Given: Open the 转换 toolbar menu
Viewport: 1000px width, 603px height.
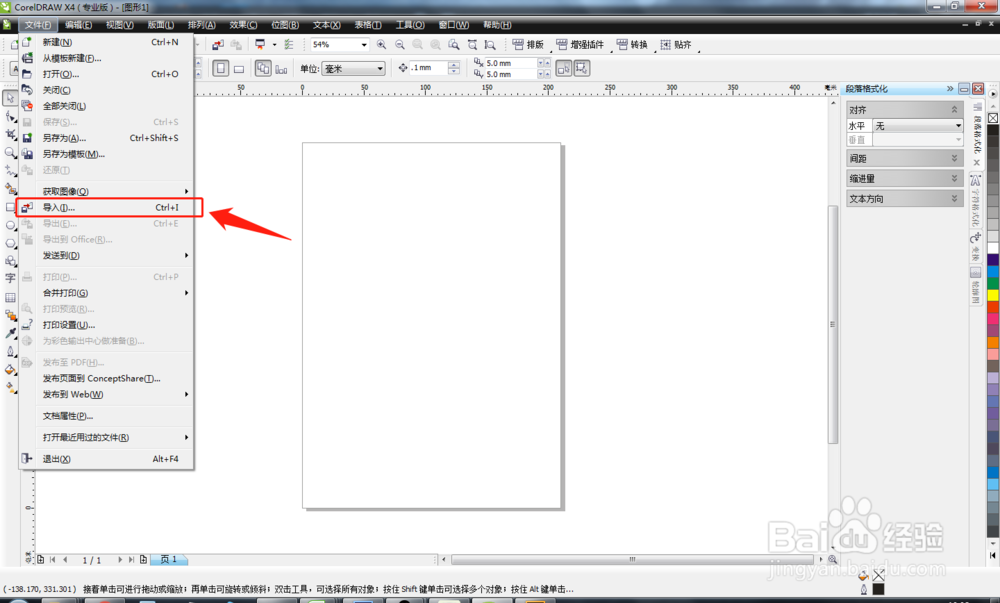Looking at the screenshot, I should (632, 45).
